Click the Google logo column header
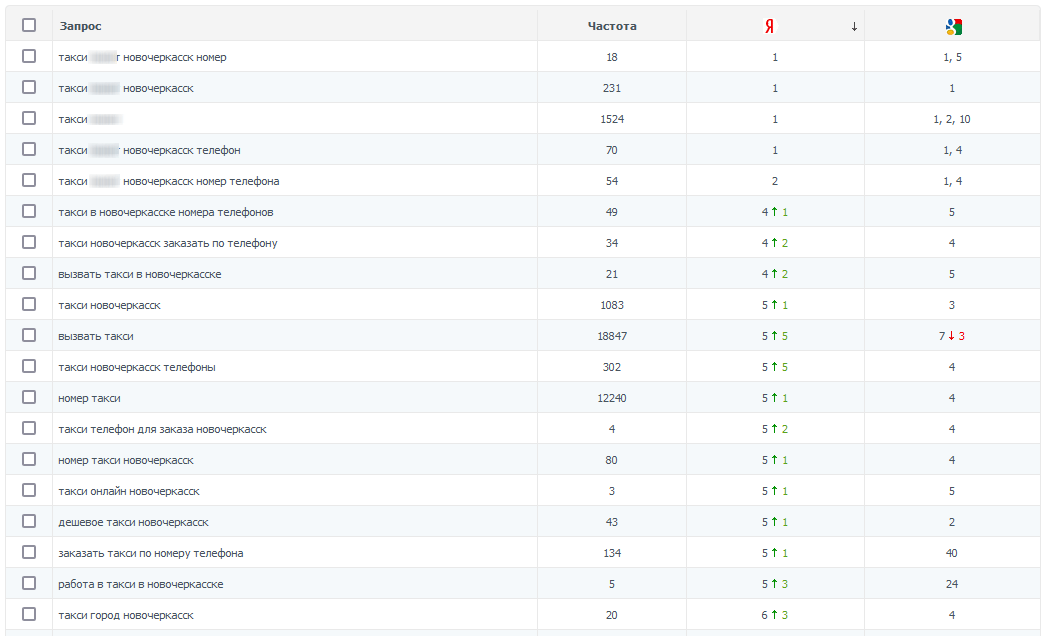This screenshot has width=1046, height=636. tap(953, 27)
